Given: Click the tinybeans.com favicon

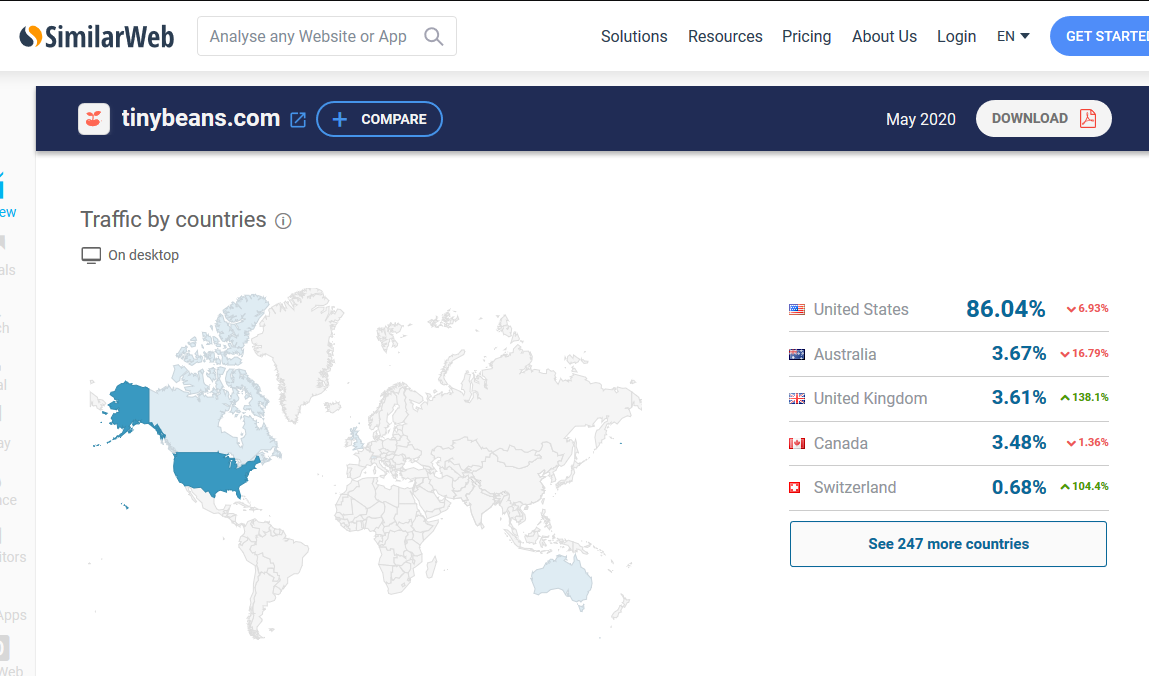Looking at the screenshot, I should coord(94,119).
